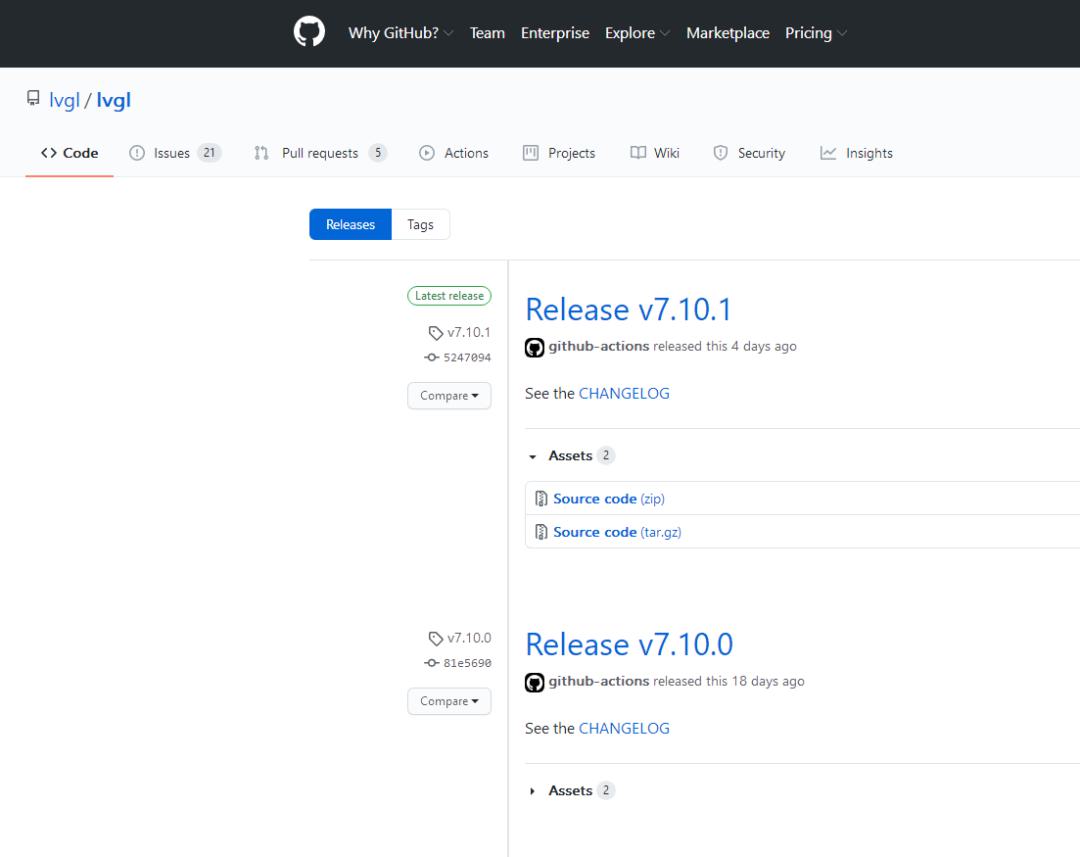Viewport: 1080px width, 857px height.
Task: Open commit 81e5690
Action: pos(467,663)
